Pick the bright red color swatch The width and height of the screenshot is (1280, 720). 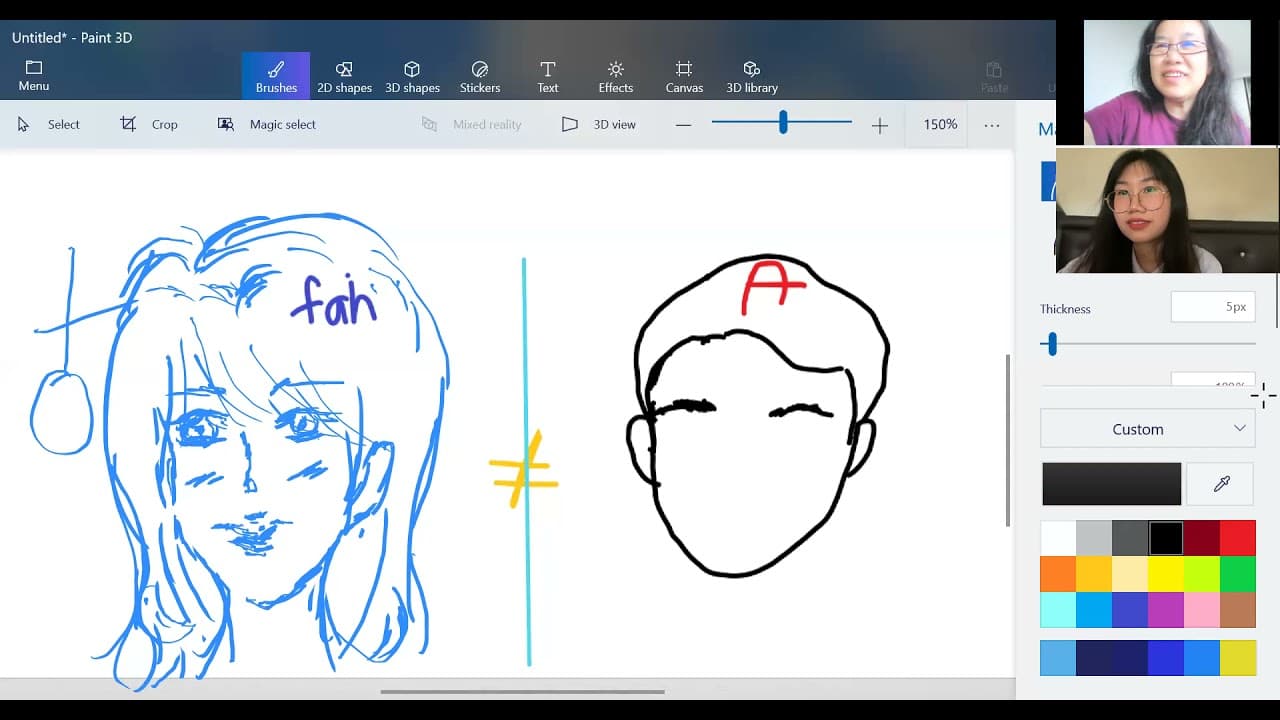point(1238,538)
